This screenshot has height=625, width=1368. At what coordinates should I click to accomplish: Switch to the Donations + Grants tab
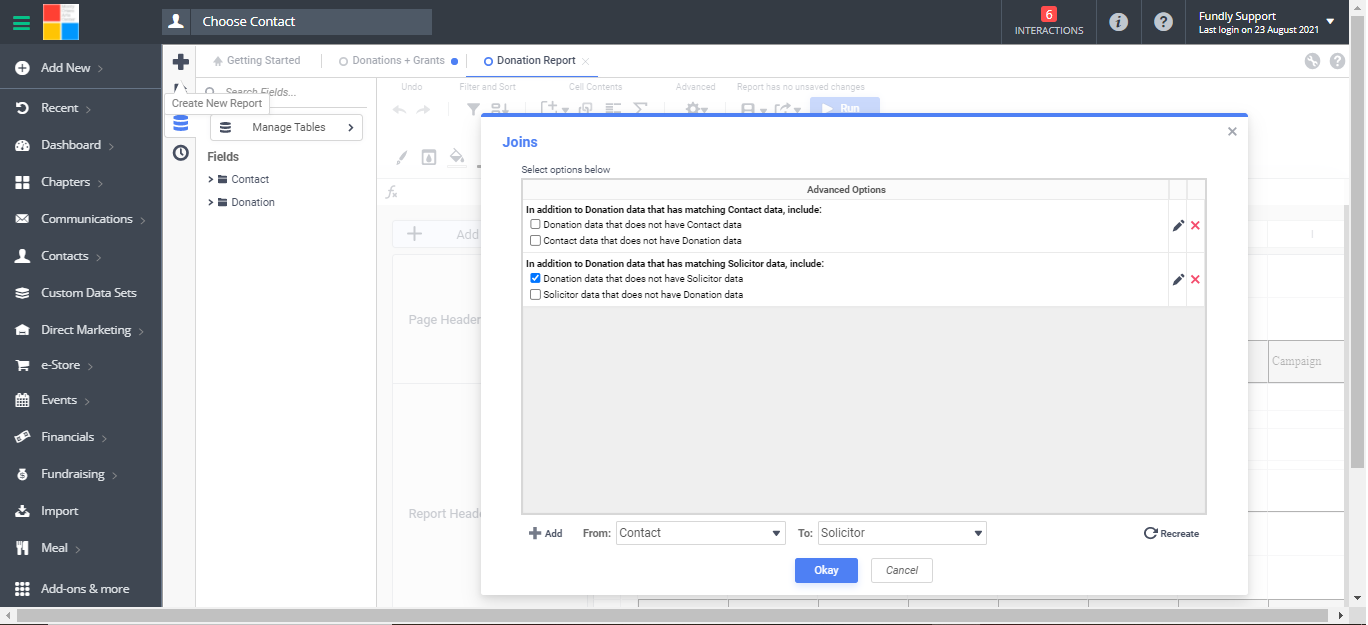click(398, 60)
